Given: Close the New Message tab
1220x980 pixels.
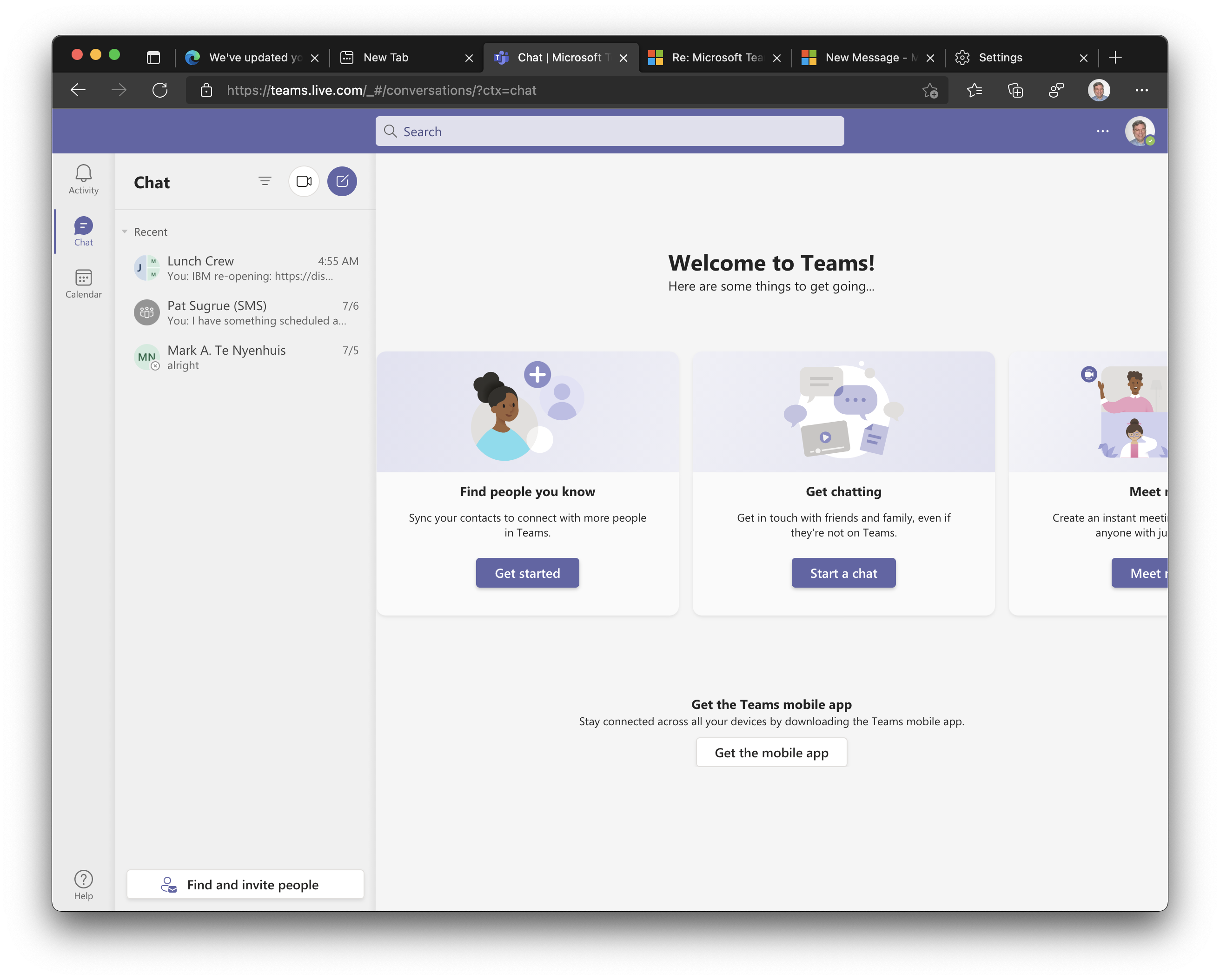Looking at the screenshot, I should [x=930, y=58].
